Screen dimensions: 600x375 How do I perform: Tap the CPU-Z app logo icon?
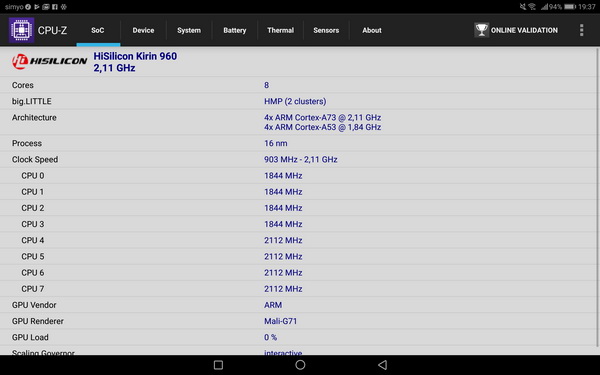point(21,30)
